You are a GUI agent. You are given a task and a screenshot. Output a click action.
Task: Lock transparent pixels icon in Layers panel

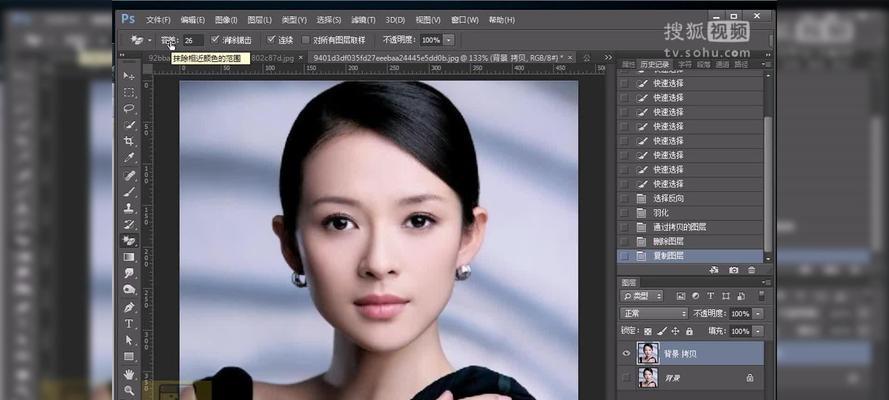[x=648, y=331]
